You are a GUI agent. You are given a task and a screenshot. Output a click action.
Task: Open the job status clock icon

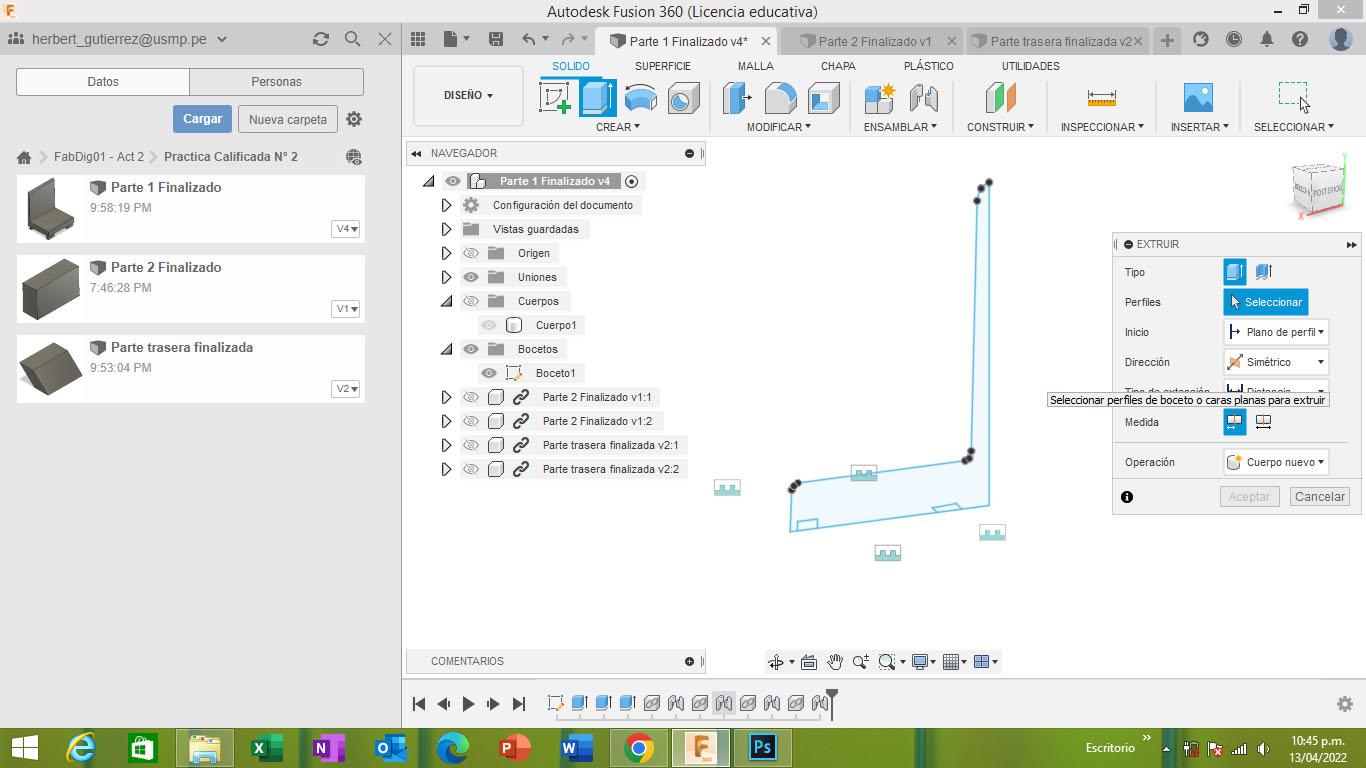pyautogui.click(x=1234, y=39)
